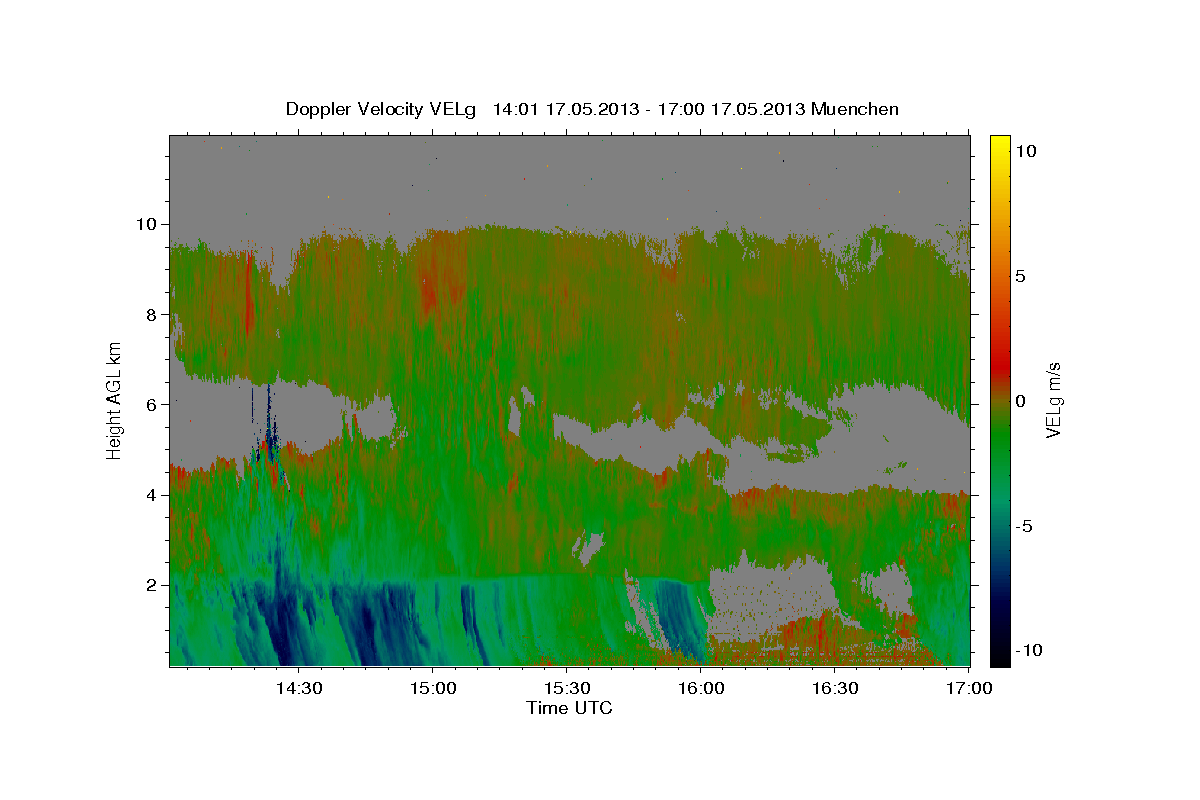Image resolution: width=1200 pixels, height=800 pixels.
Task: Click the plot title "Doppler Velocity VELg"
Action: pos(383,109)
